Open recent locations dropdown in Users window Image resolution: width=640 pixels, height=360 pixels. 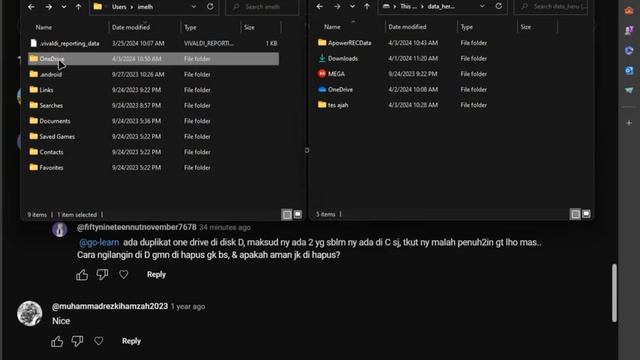click(64, 7)
